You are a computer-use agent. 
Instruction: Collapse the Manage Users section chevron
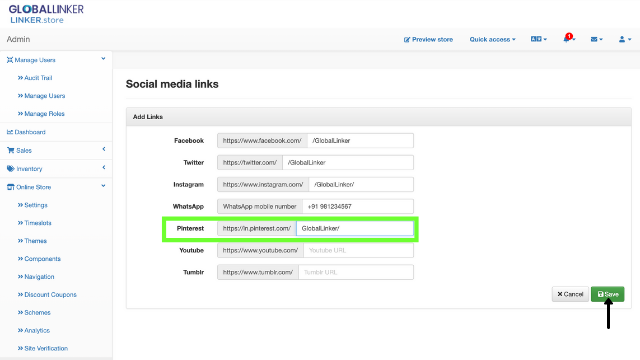[103, 59]
